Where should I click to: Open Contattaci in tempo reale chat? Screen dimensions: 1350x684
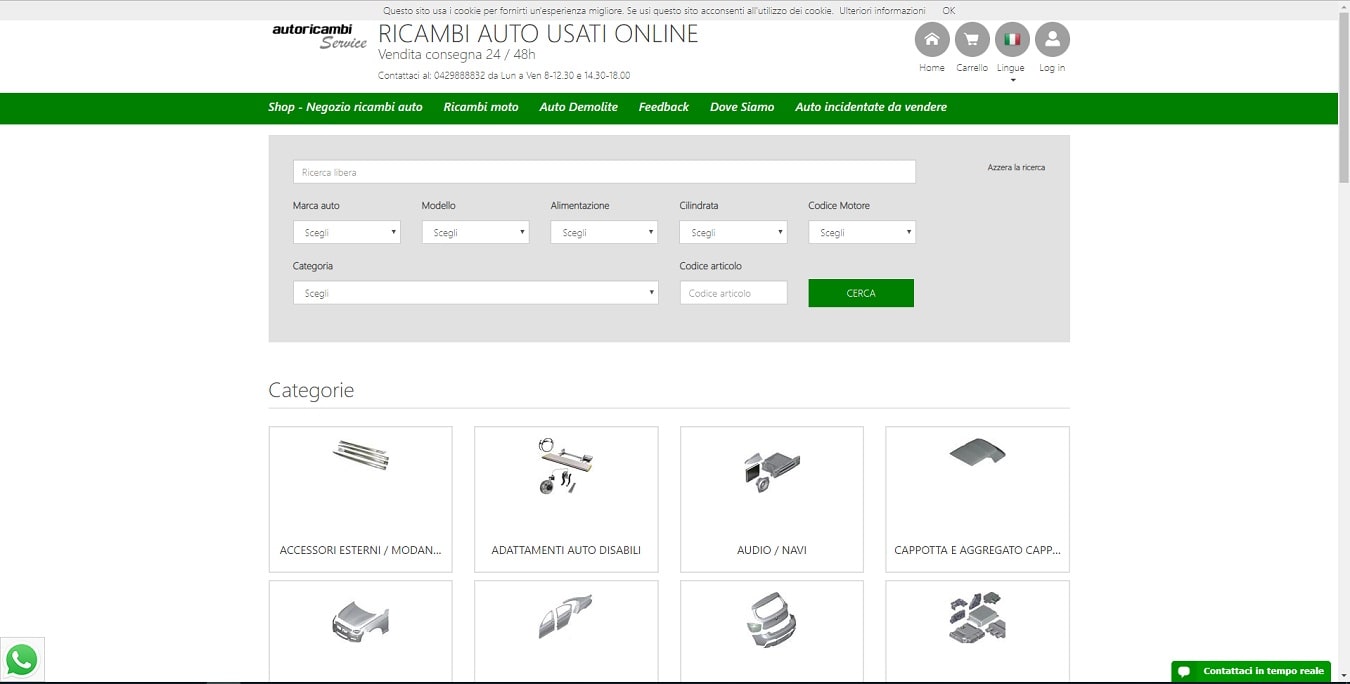coord(1251,671)
